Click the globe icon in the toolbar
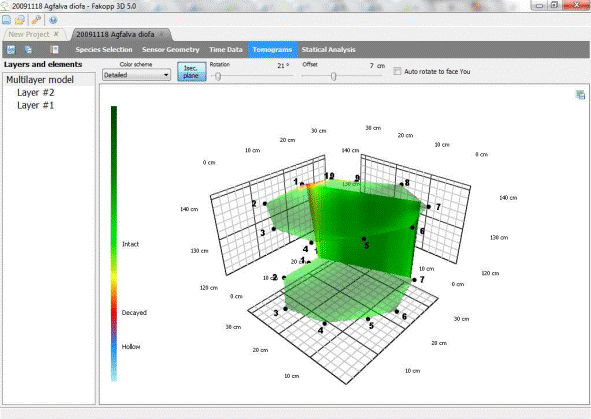Viewport: 591px width, 419px height. click(x=53, y=20)
